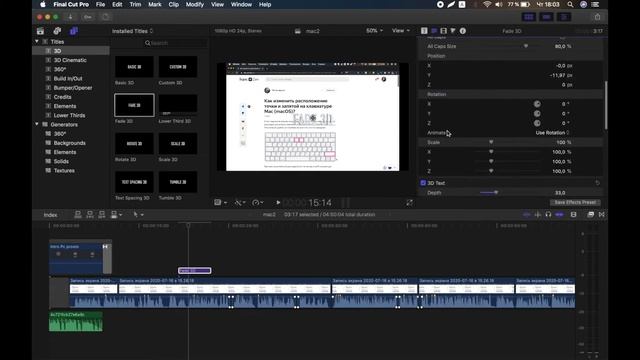Screen dimensions: 640x360
Task: Open the Mark menu
Action: 155,4
